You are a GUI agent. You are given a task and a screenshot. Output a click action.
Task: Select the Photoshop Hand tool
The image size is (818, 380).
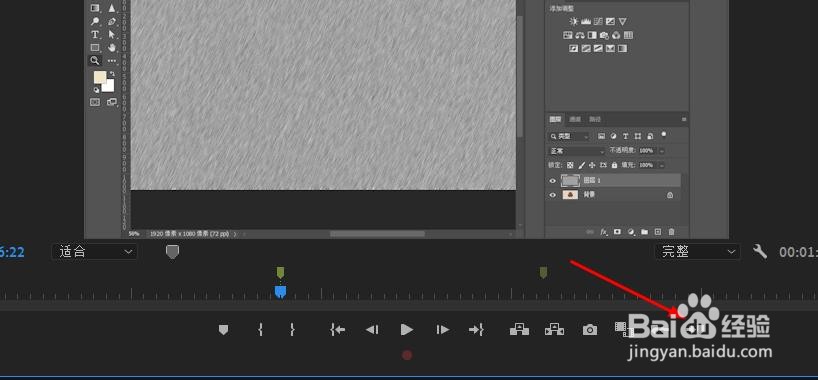(x=112, y=48)
